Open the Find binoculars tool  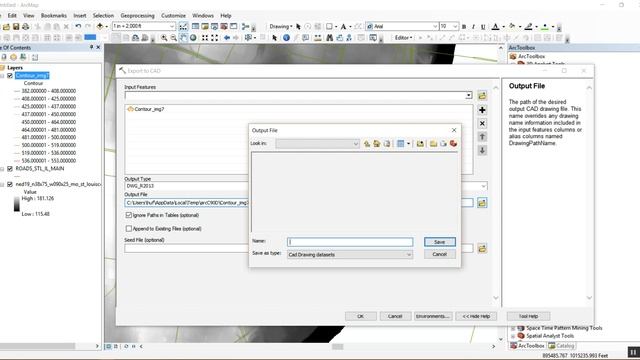point(329,38)
